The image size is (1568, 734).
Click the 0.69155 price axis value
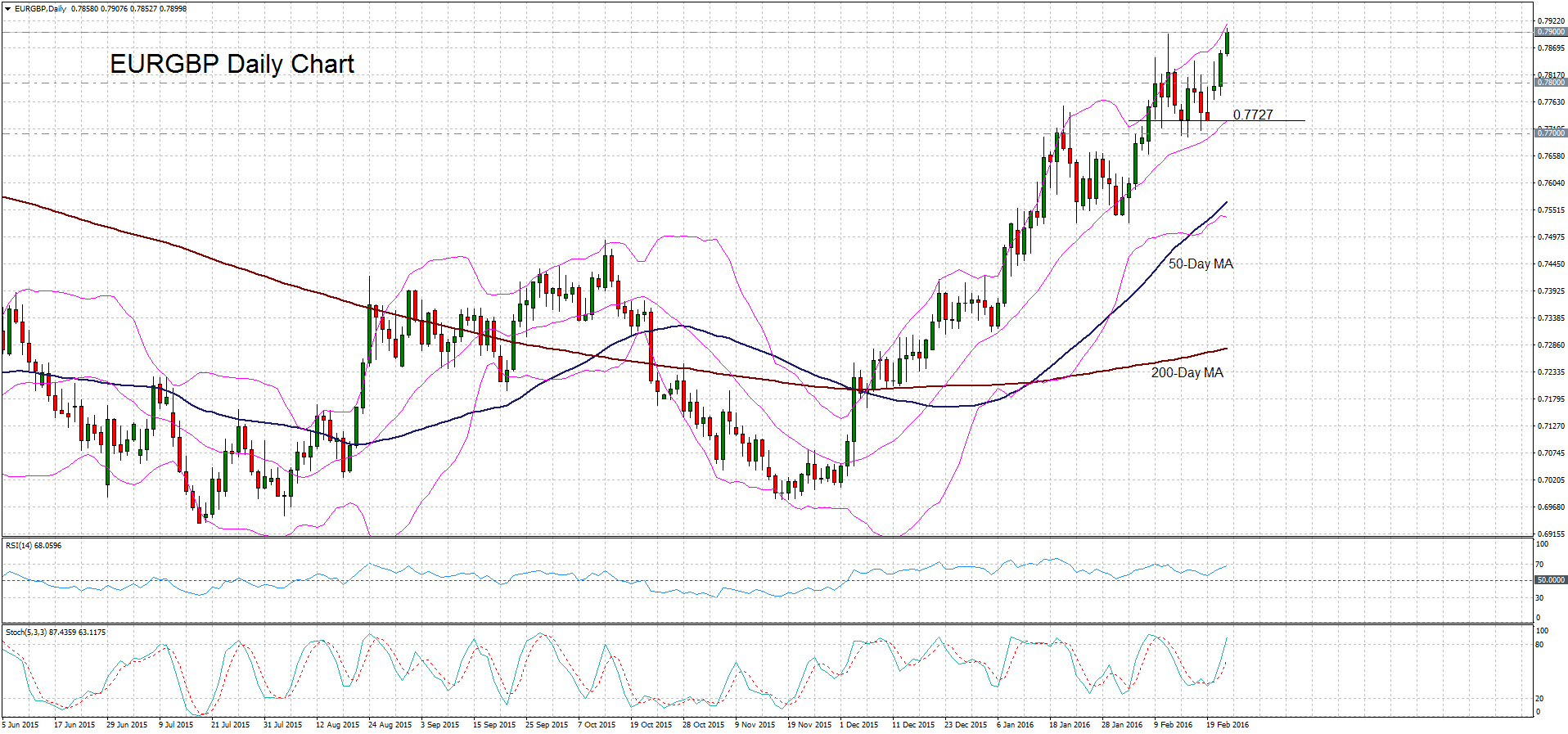(1551, 534)
